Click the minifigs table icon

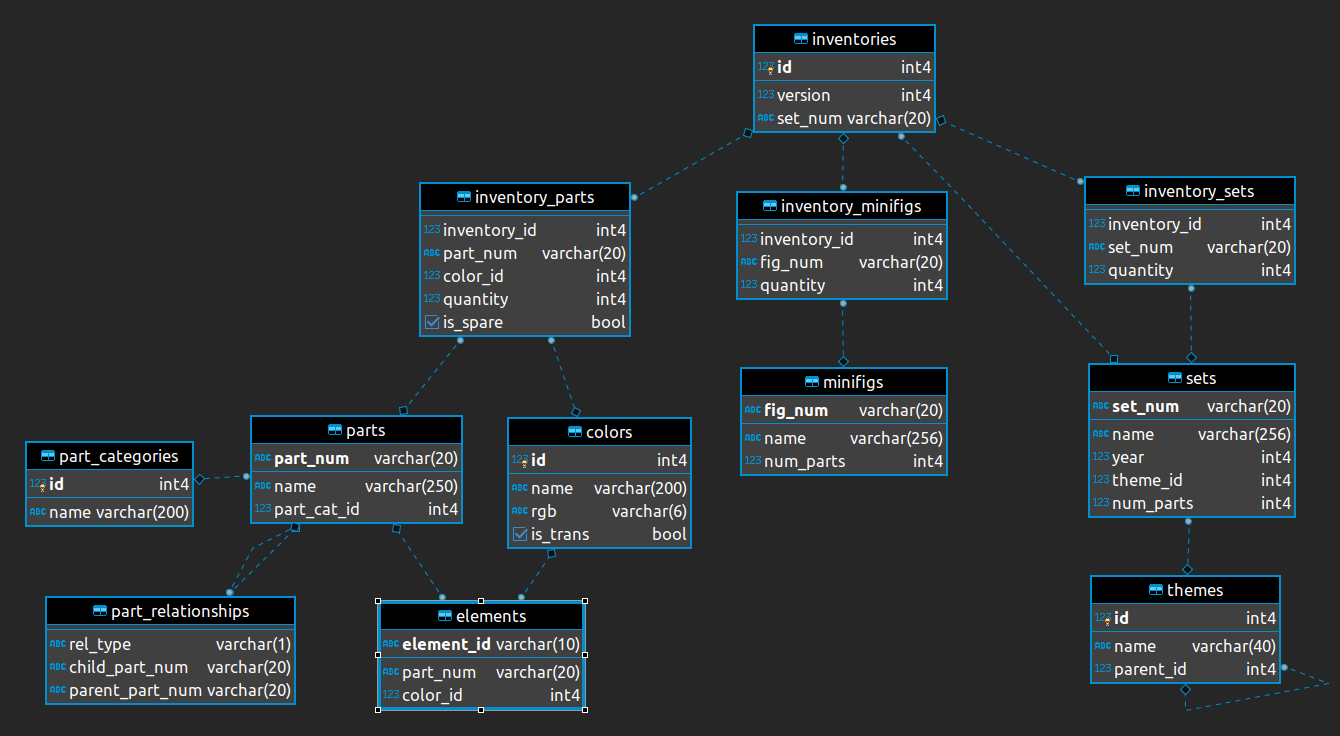point(812,382)
